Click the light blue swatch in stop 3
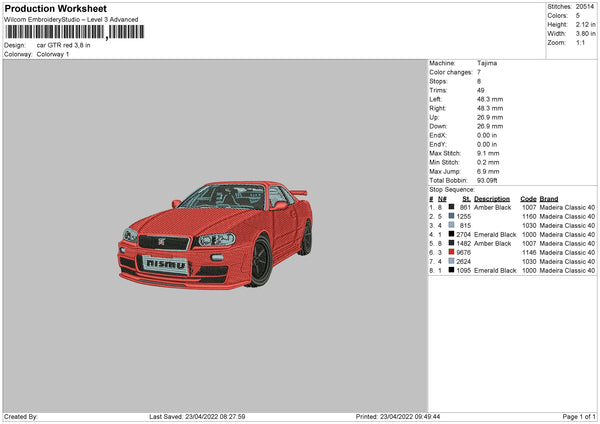 (x=451, y=225)
